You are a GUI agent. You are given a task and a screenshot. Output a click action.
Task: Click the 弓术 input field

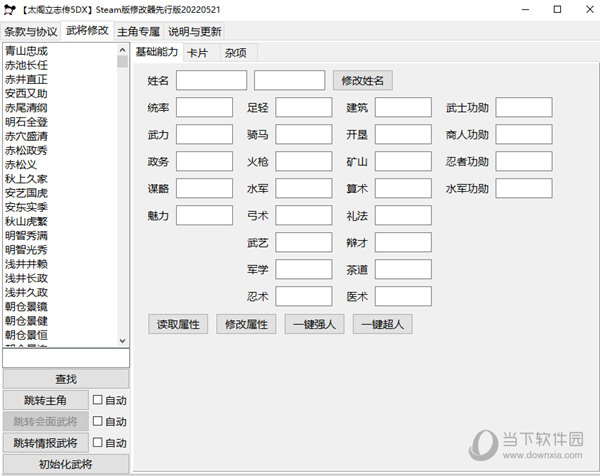304,215
